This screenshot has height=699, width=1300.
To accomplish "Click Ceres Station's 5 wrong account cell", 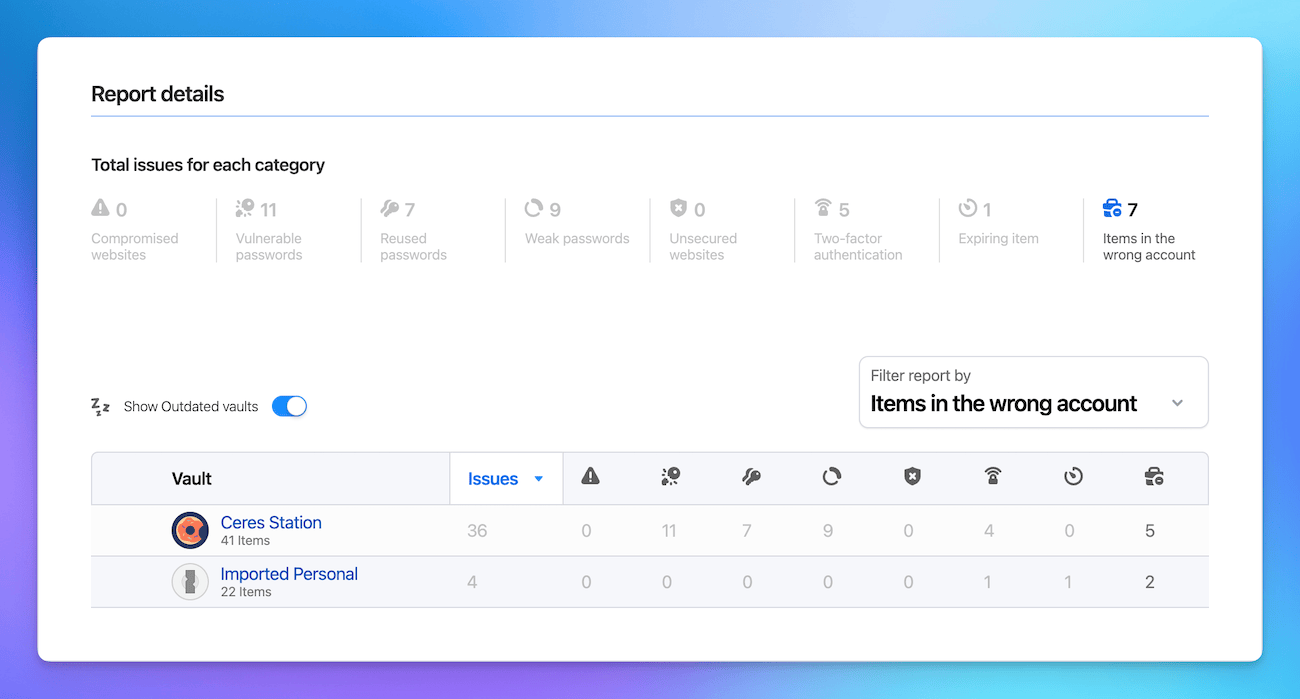I will coord(1150,531).
